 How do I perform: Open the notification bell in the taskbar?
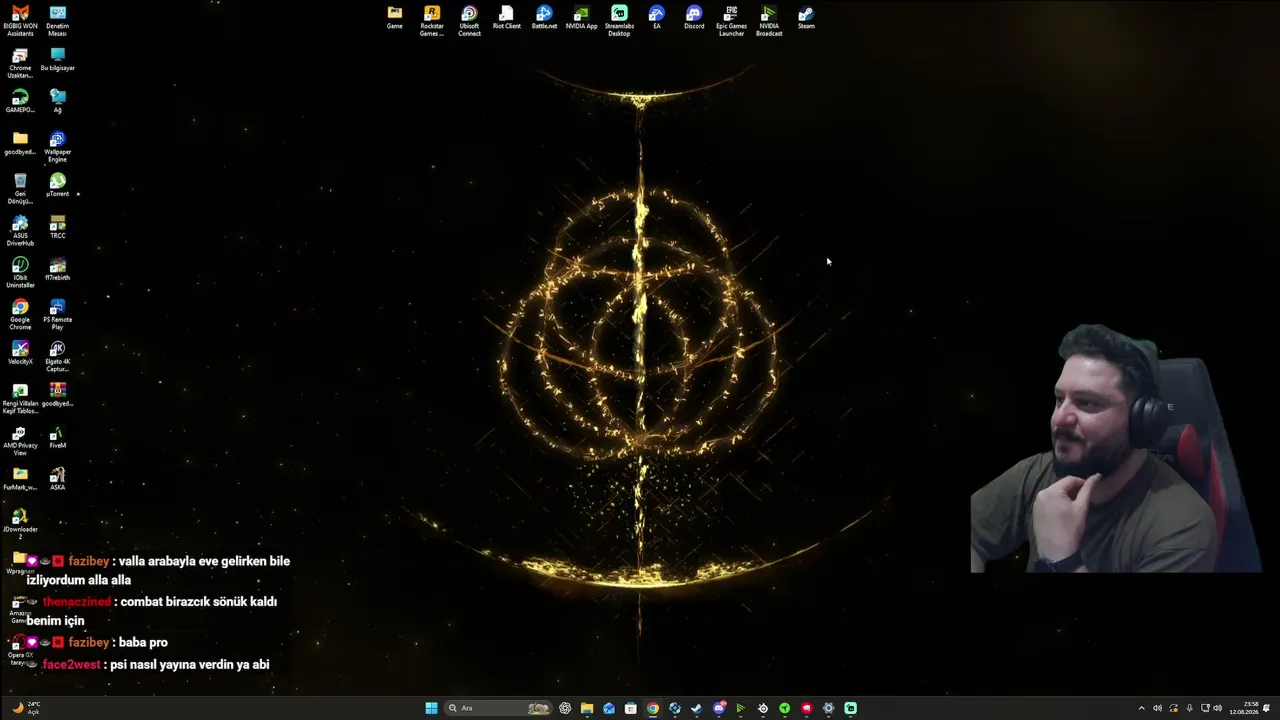[x=1267, y=708]
